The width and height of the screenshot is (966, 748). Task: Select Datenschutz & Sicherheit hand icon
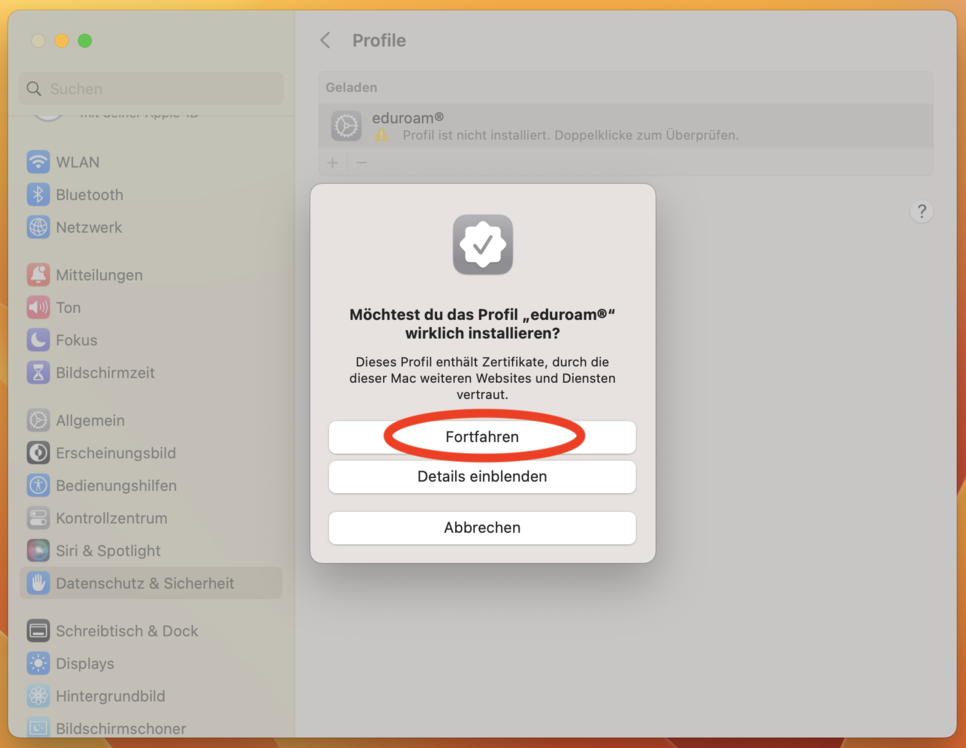(38, 583)
